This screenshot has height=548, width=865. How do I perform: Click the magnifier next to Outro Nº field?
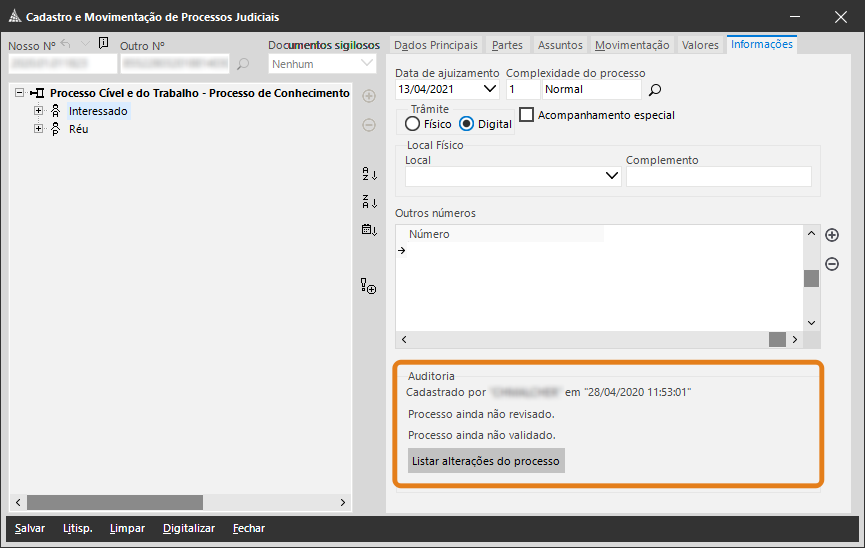click(x=243, y=65)
